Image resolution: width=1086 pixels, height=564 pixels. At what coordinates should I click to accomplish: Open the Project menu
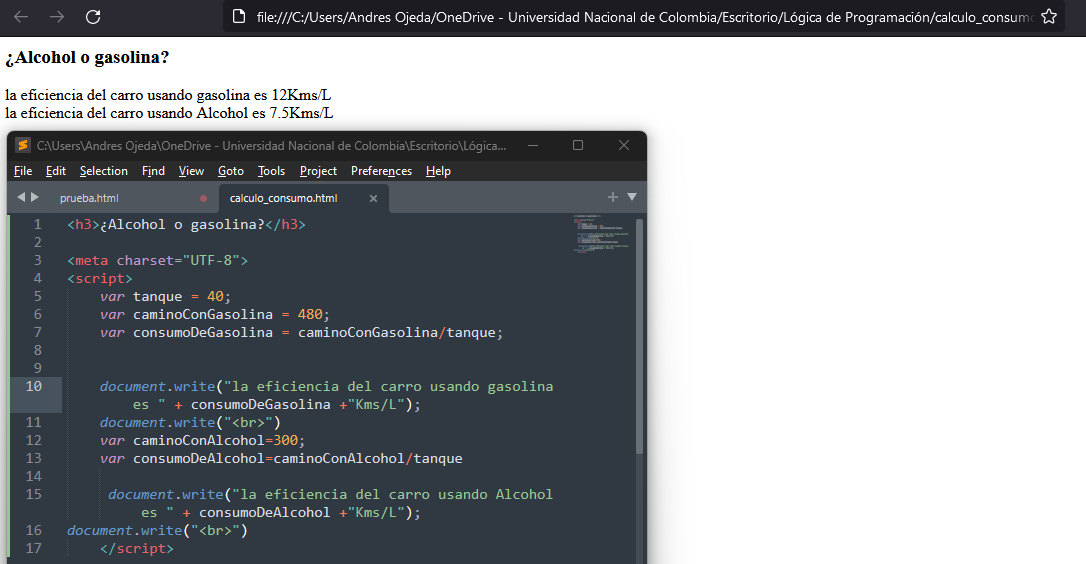[x=318, y=171]
